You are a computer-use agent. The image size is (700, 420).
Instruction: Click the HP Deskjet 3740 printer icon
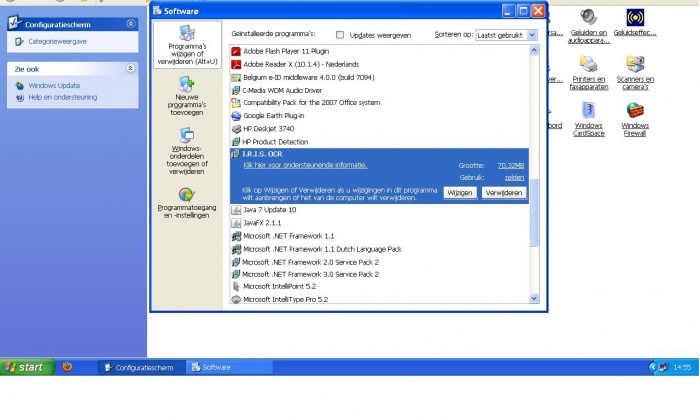(x=236, y=129)
